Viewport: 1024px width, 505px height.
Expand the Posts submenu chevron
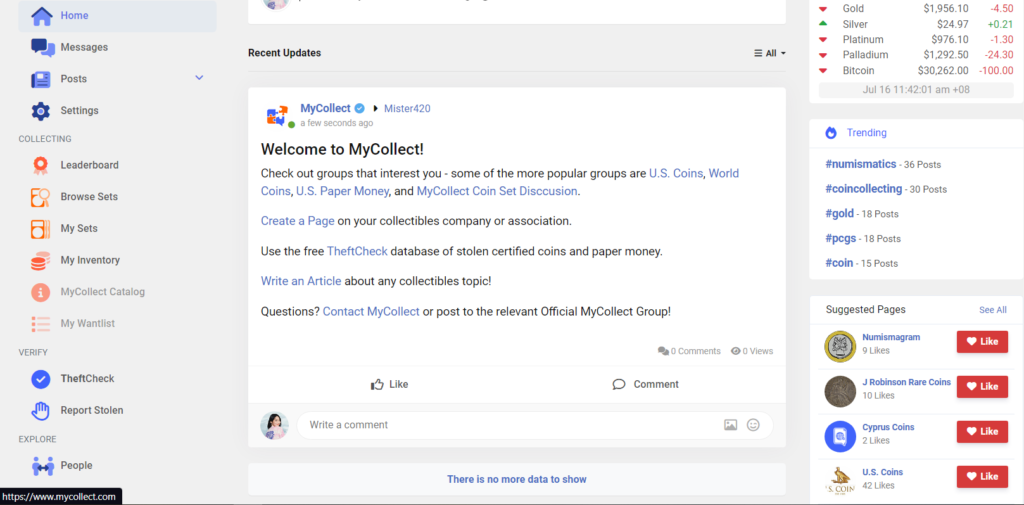199,78
